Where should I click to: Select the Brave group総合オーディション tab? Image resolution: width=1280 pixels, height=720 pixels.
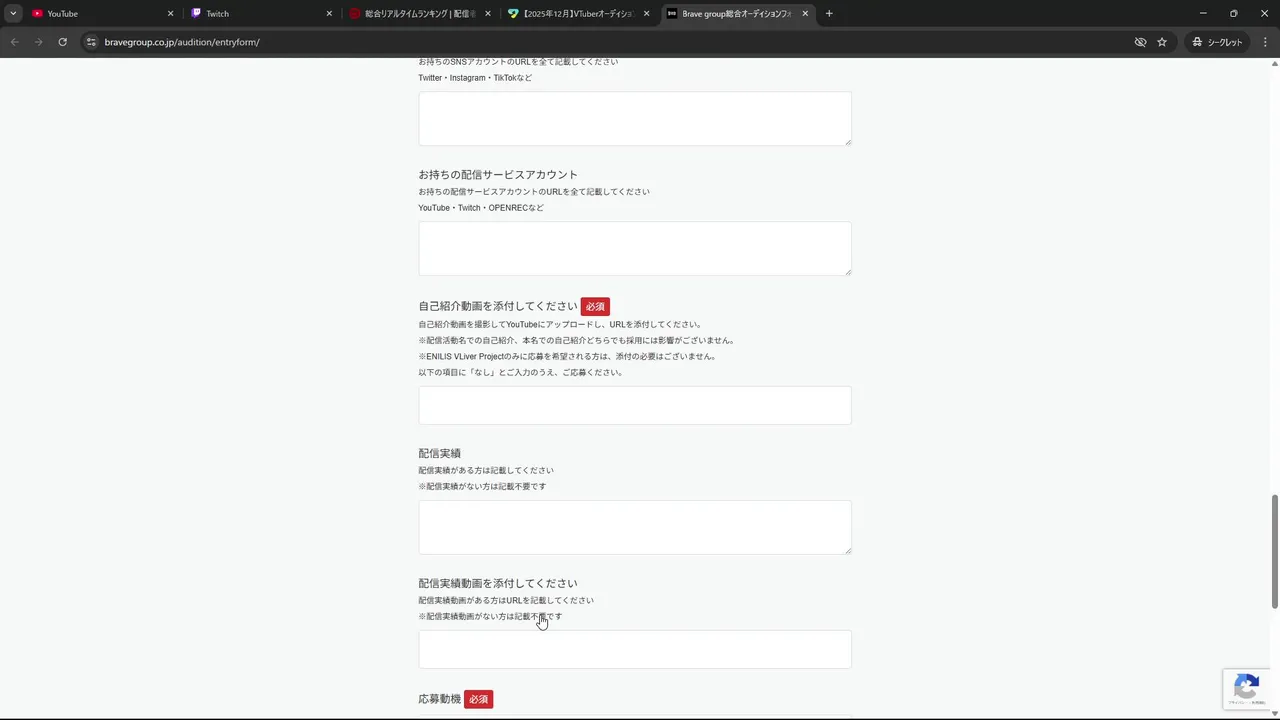pyautogui.click(x=737, y=14)
